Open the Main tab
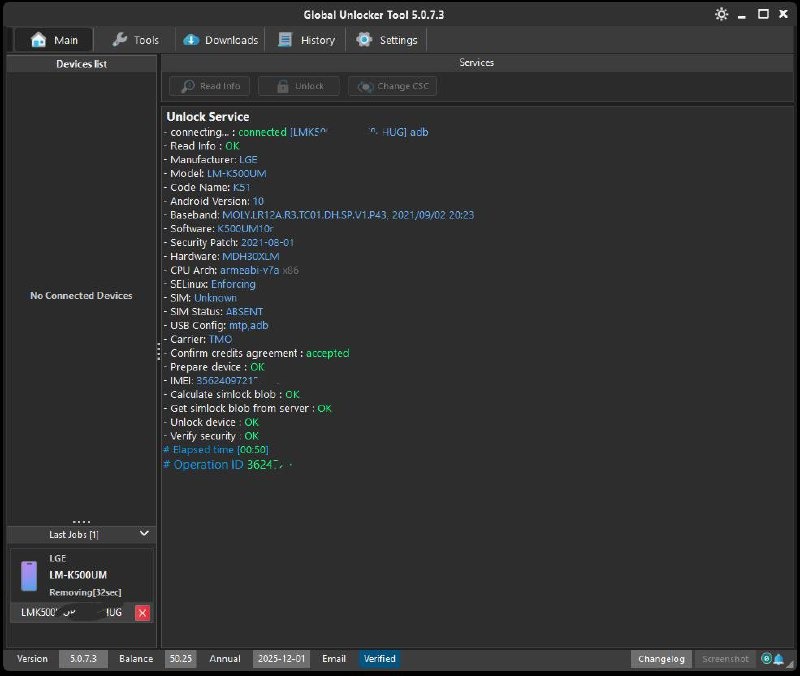This screenshot has height=676, width=800. [54, 40]
